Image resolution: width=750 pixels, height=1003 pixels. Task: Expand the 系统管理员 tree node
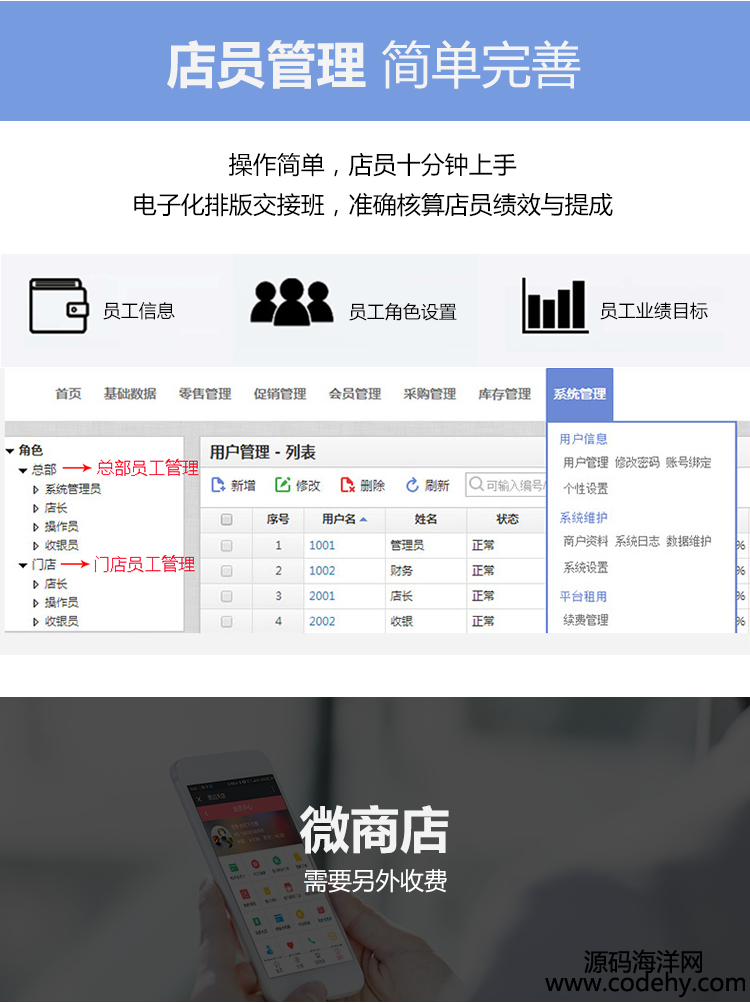coord(36,489)
